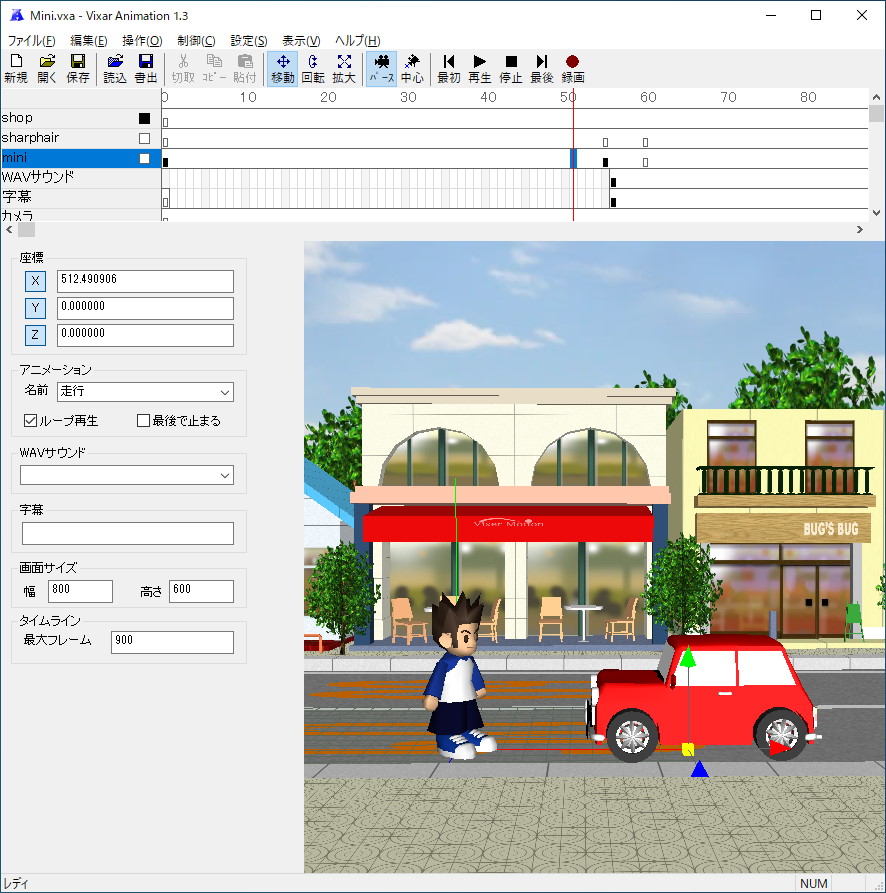
Task: Switch to パース (Perspective) view mode
Action: (381, 69)
